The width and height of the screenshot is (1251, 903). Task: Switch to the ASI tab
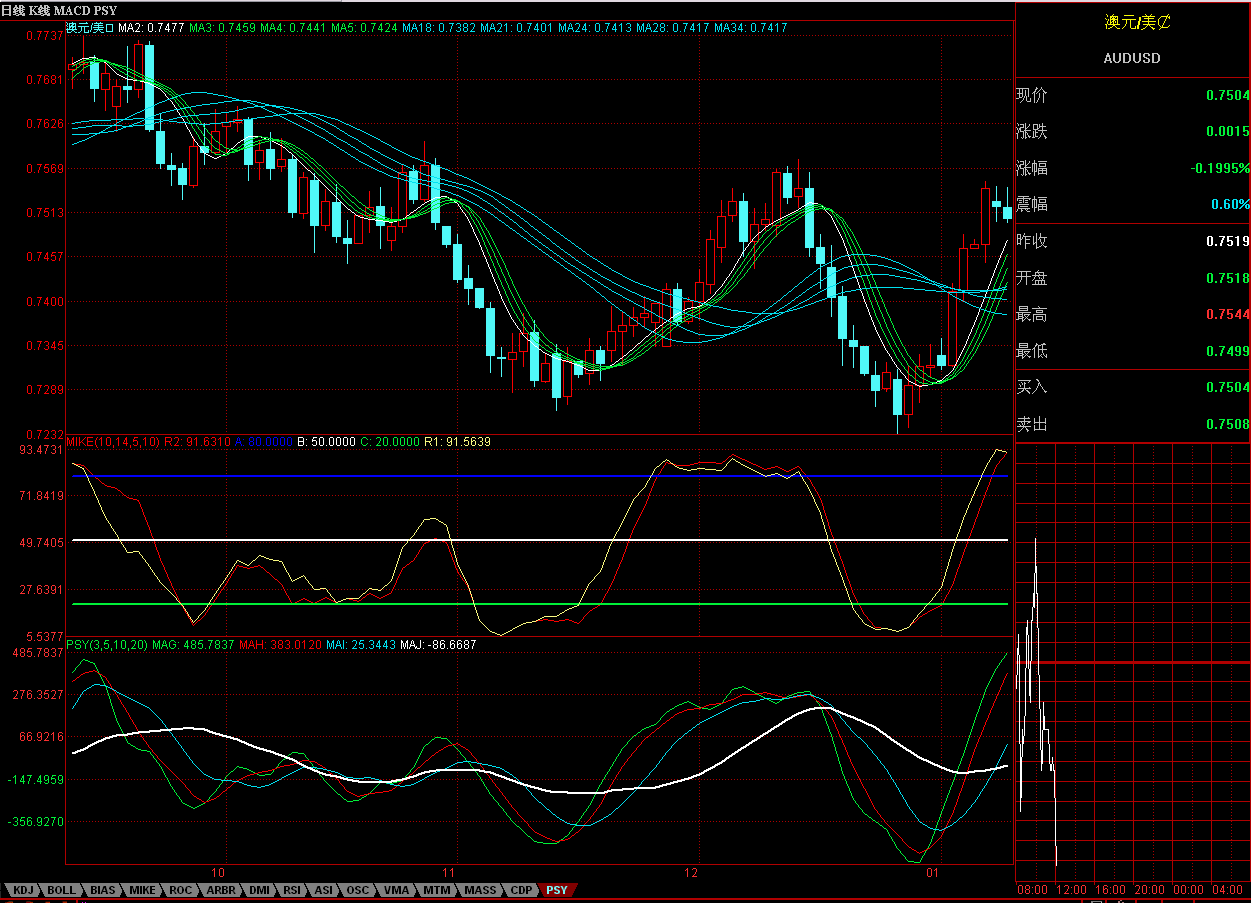coord(324,890)
